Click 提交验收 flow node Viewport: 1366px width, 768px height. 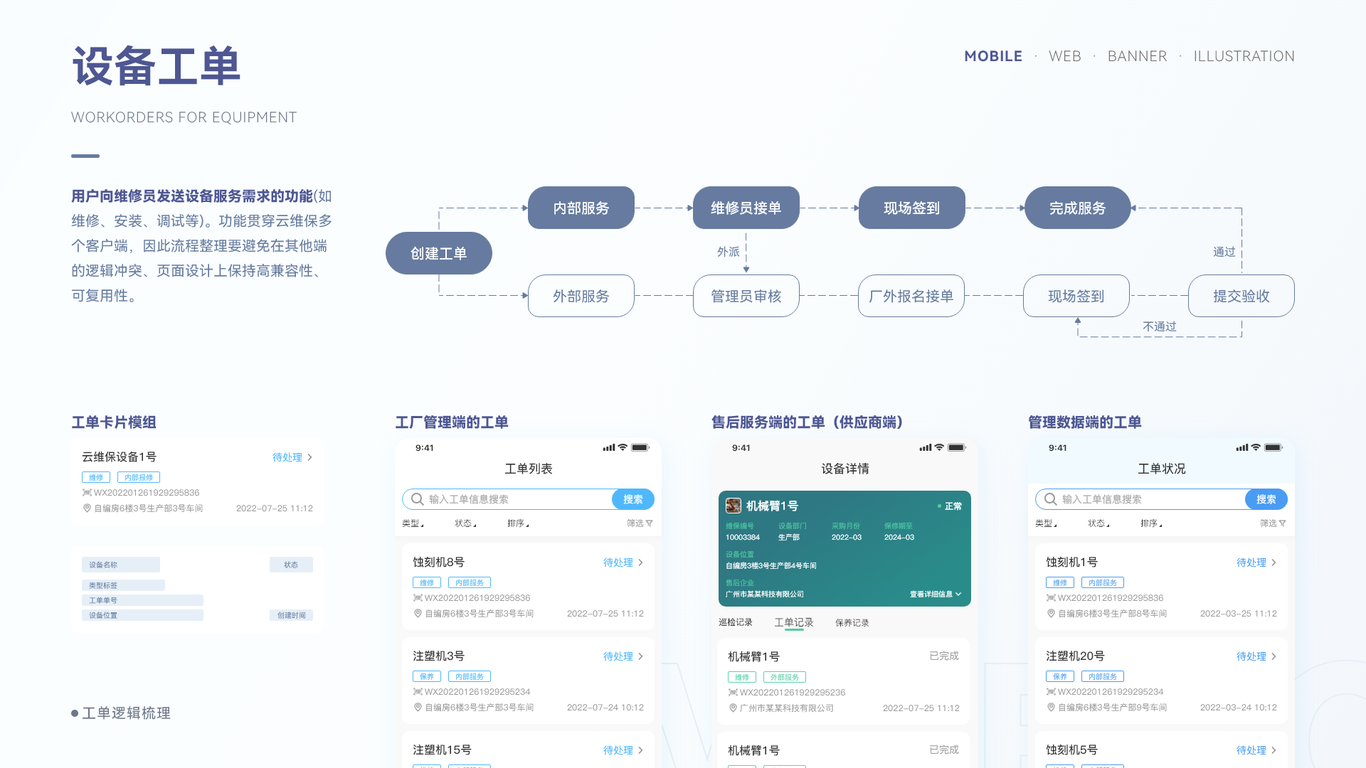click(1241, 296)
